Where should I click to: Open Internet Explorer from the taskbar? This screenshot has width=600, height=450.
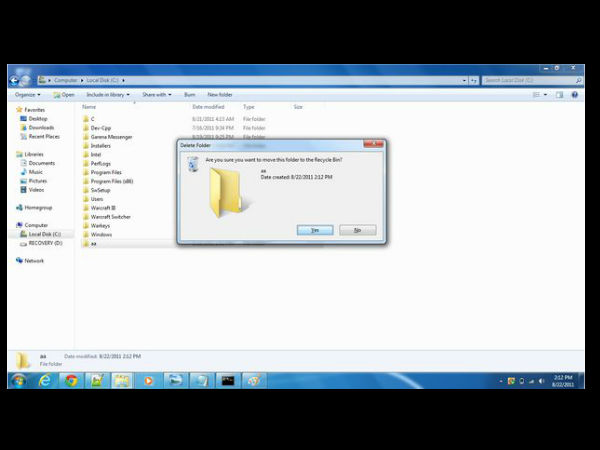(45, 380)
